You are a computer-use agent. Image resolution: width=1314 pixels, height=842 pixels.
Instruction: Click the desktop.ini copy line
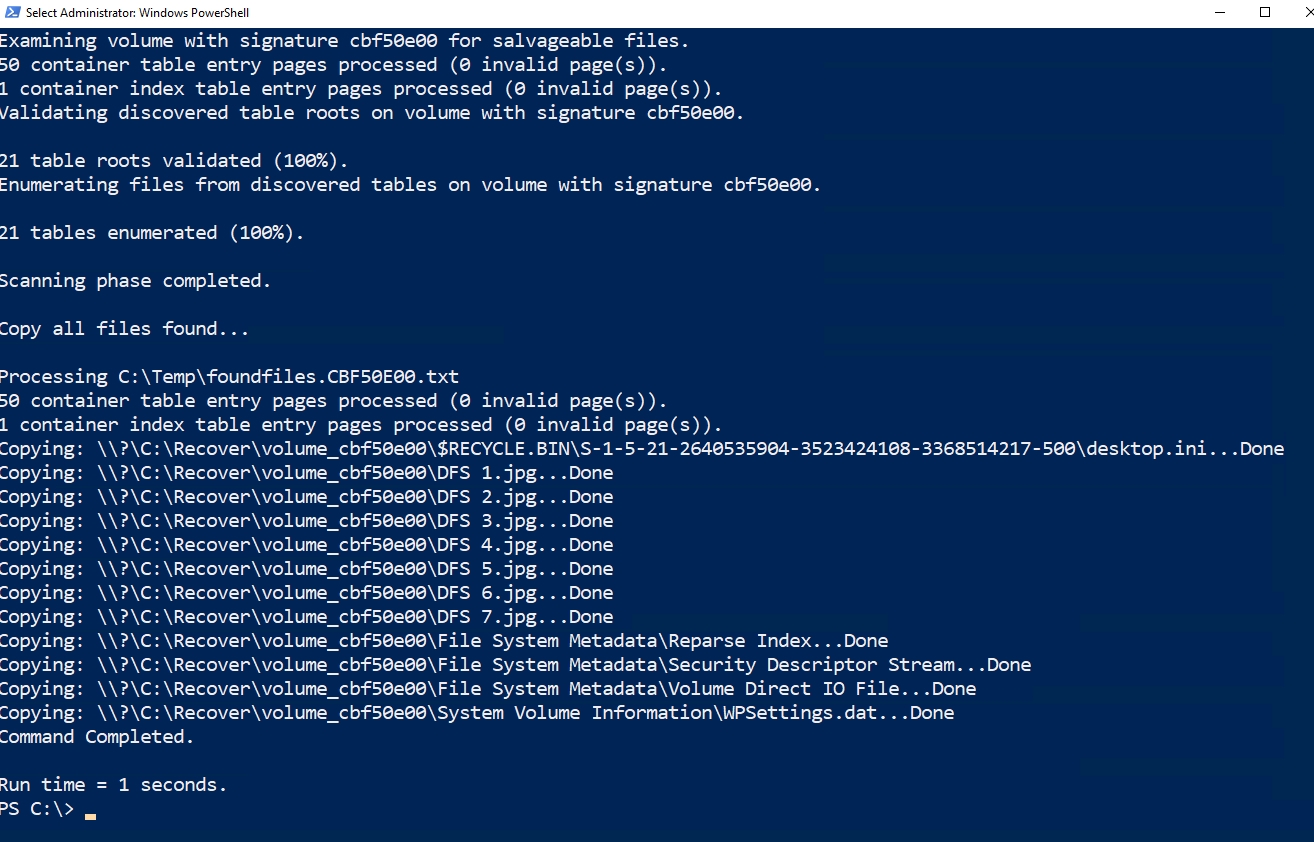tap(640, 449)
